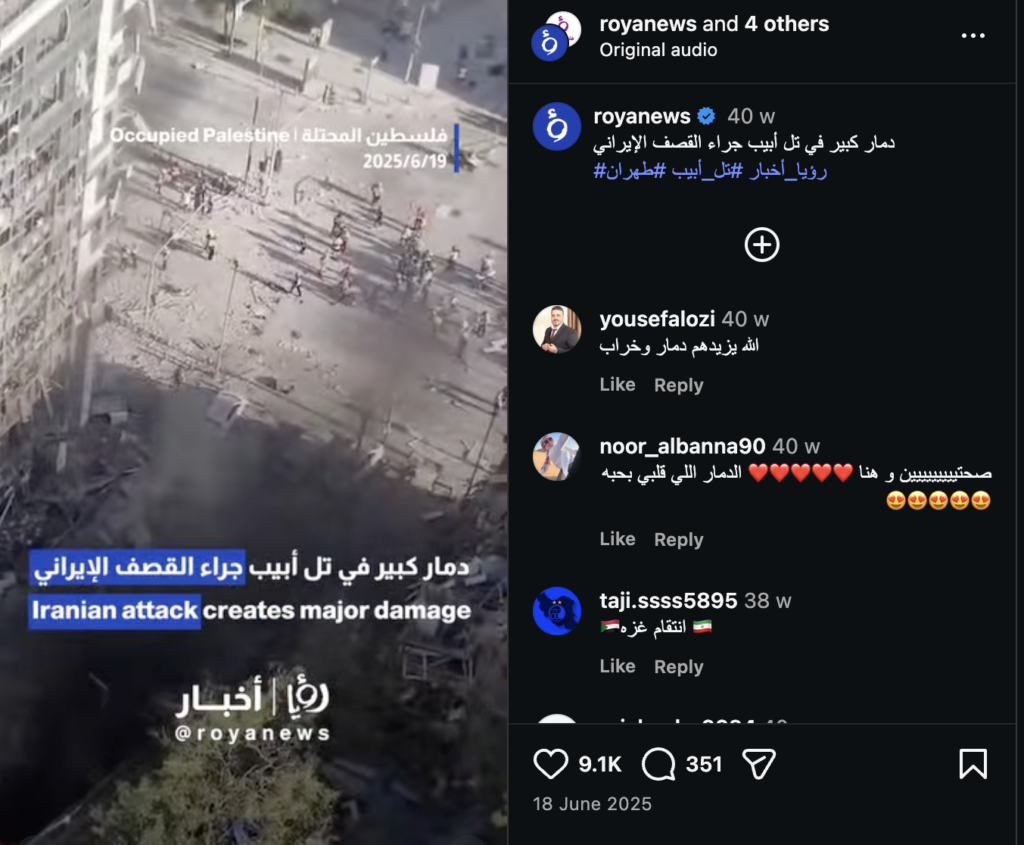Screen dimensions: 1024x845
Task: Open the royanews username in the caption
Action: [641, 116]
